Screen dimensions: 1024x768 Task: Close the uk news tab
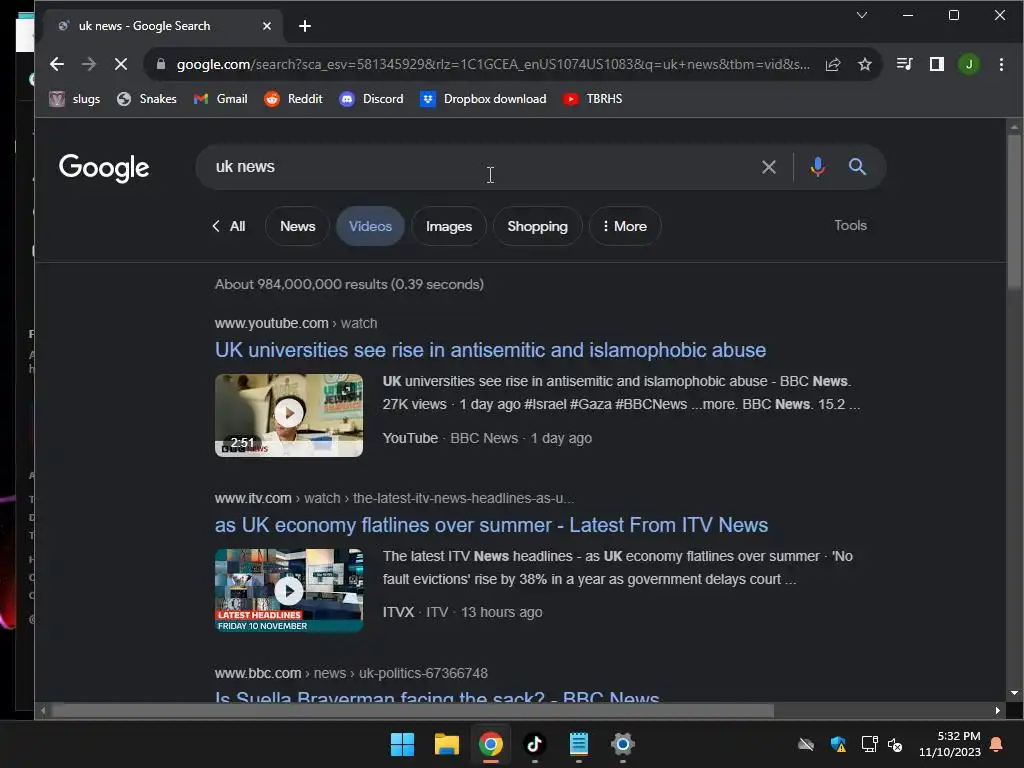coord(266,26)
